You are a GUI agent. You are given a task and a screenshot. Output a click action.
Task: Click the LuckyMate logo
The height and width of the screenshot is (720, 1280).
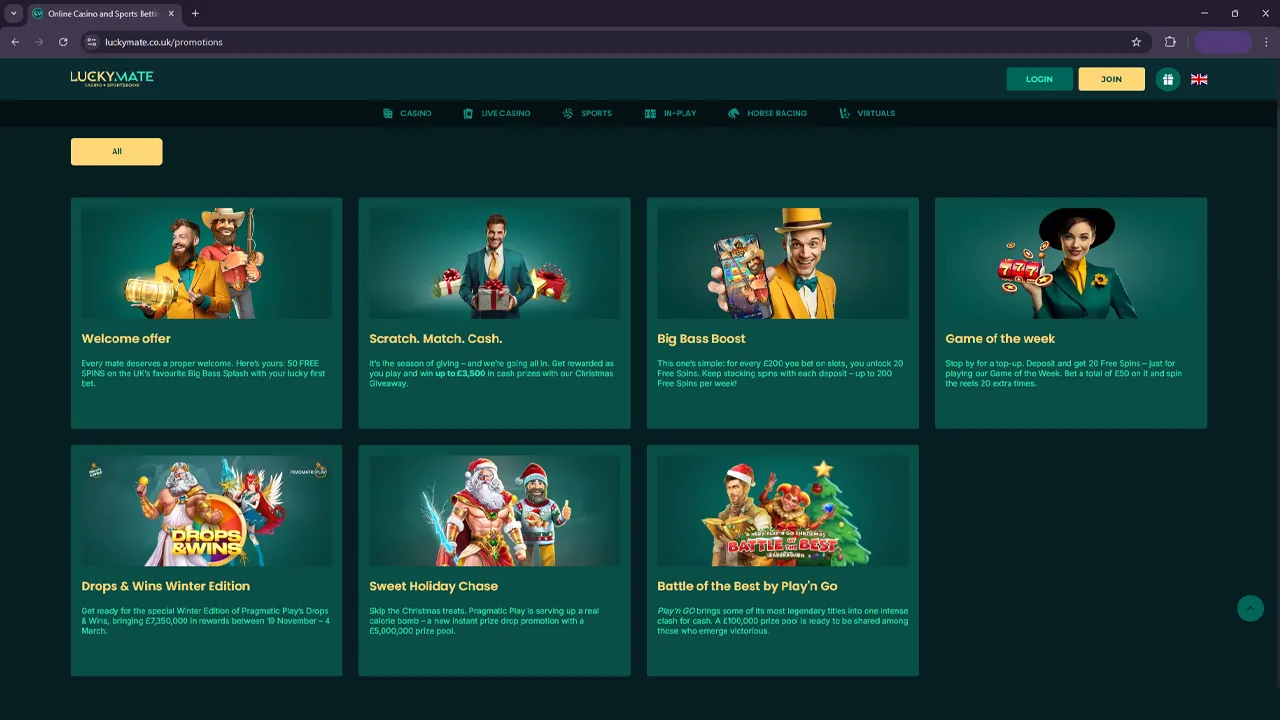[111, 78]
